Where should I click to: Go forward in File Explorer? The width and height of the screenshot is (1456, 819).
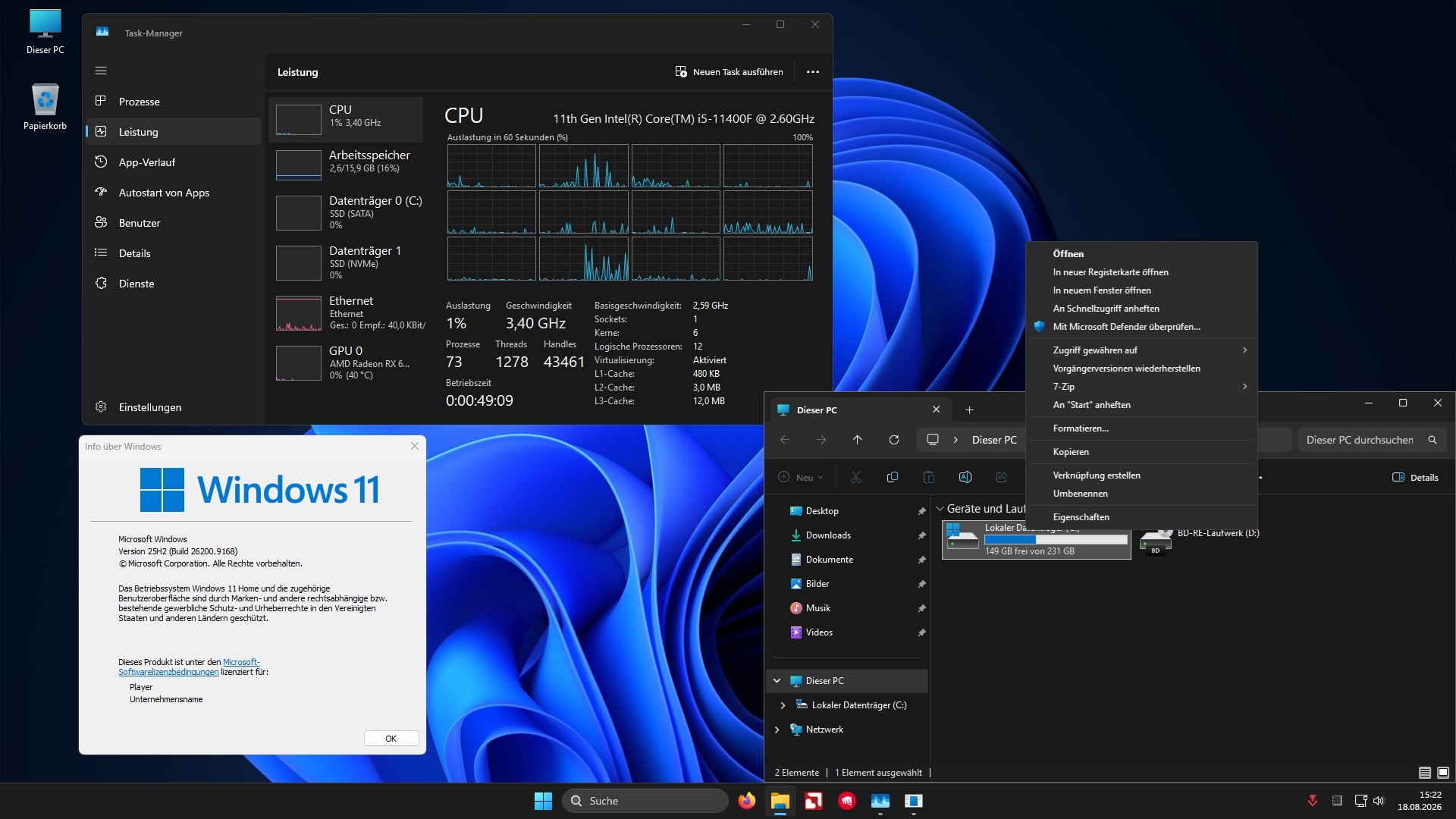821,440
